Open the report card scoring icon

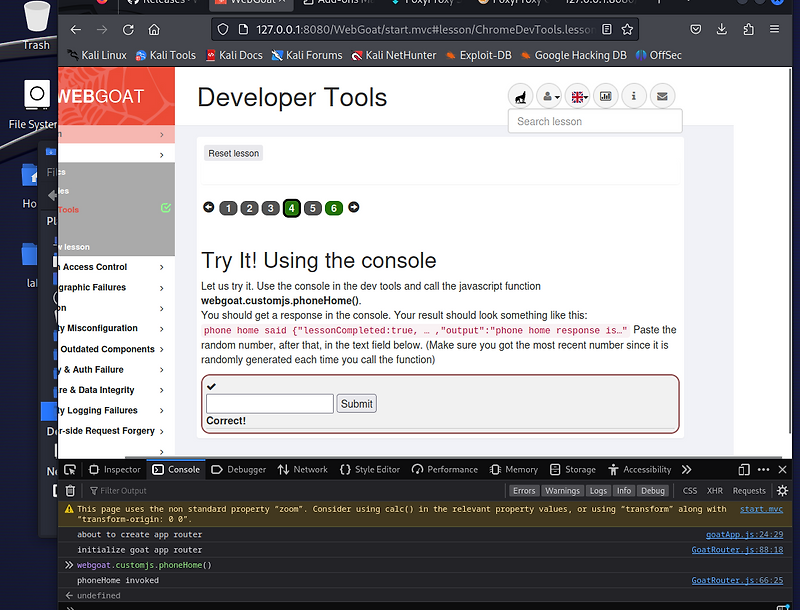[605, 96]
